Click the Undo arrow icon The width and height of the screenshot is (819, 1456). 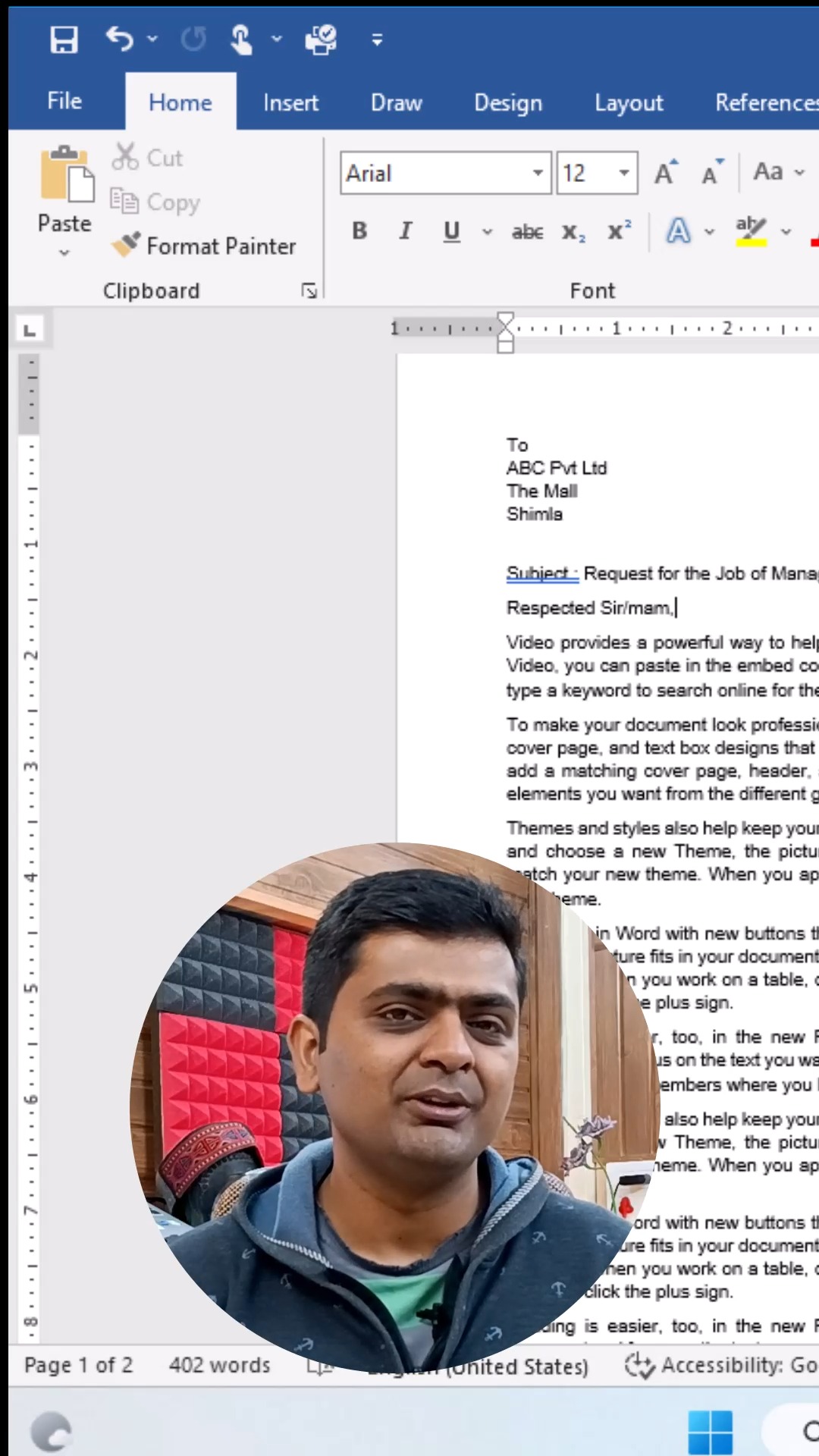click(119, 38)
